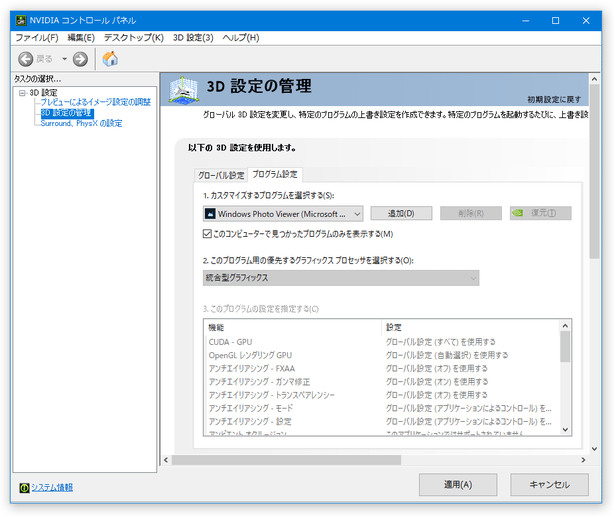Click the 復元 button with NVIDIA logo
Viewport: 614px width, 516px height.
coord(540,213)
